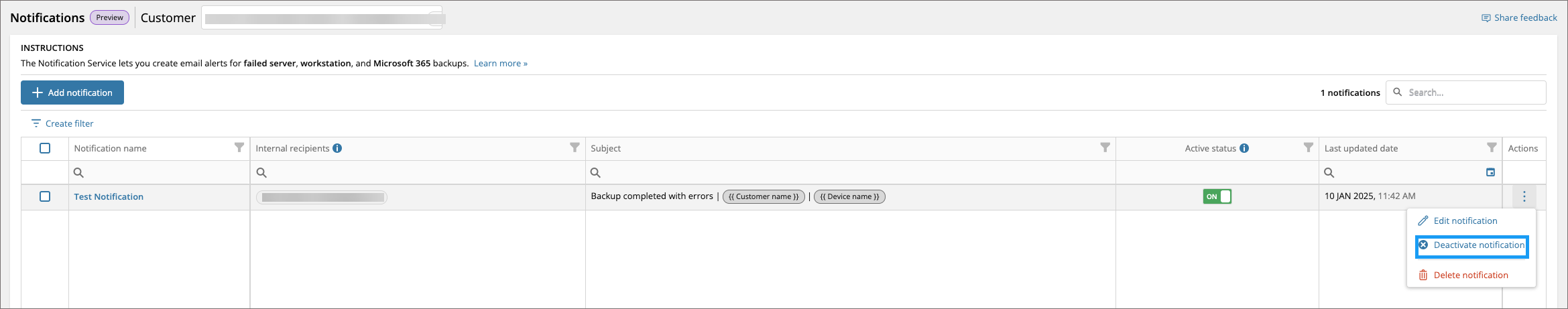Focus the Search notifications box
This screenshot has height=309, width=1568.
[1465, 92]
